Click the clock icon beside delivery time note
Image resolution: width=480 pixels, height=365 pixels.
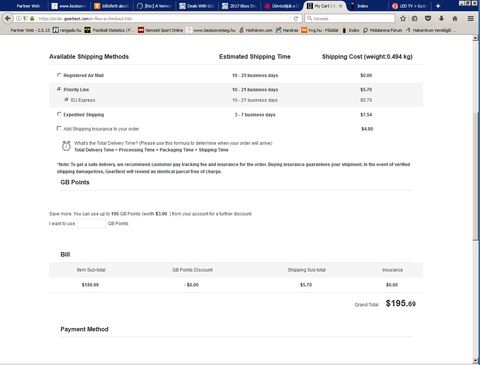[x=66, y=146]
